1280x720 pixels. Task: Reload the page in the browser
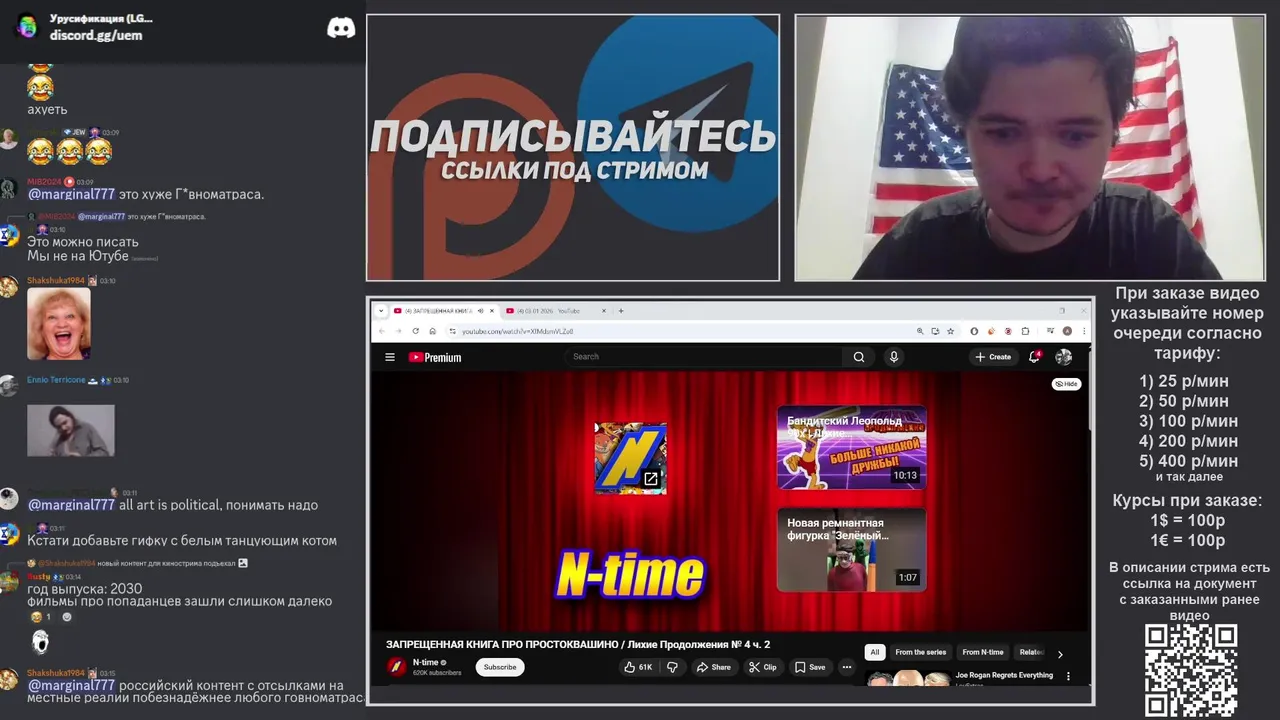click(x=415, y=331)
